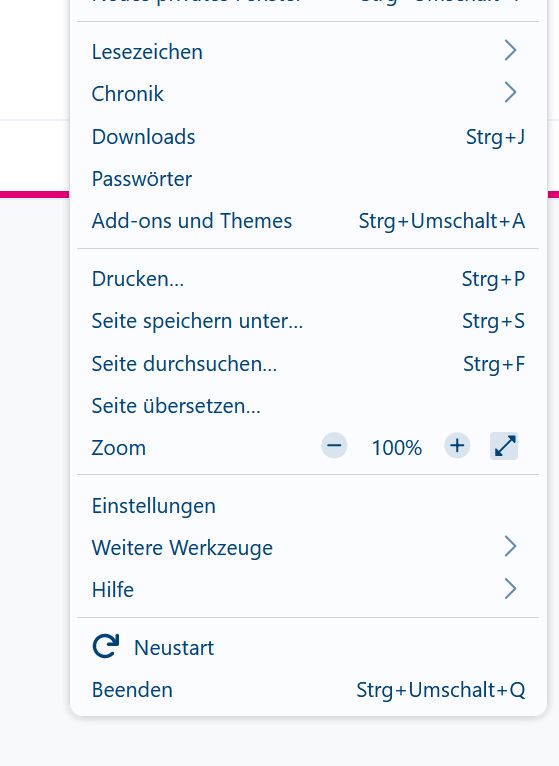Toggle fullscreen with the arrows icon
559x766 pixels.
tap(504, 446)
